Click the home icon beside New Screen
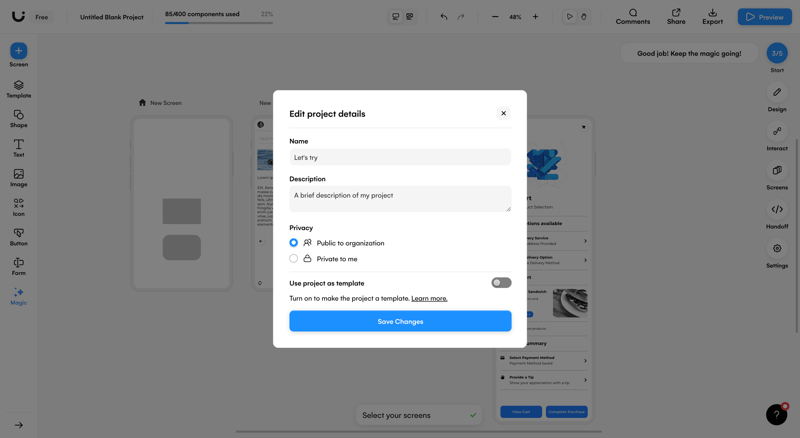Screen dimensions: 800x438 click(142, 103)
